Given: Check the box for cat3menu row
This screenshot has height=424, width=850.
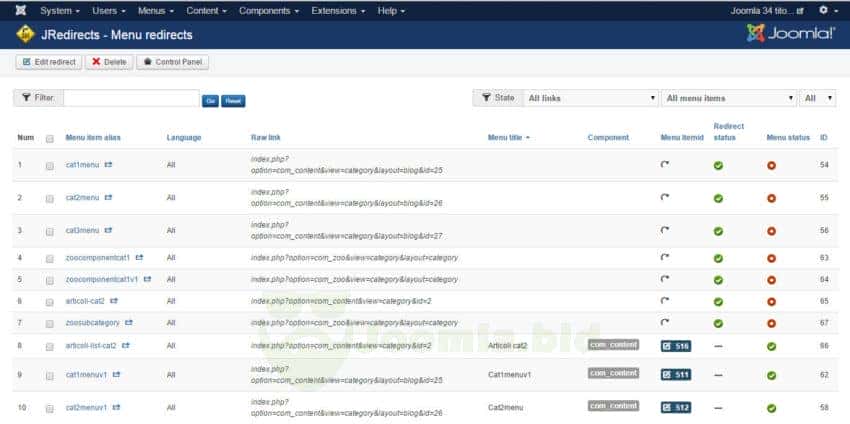Looking at the screenshot, I should pyautogui.click(x=50, y=232).
